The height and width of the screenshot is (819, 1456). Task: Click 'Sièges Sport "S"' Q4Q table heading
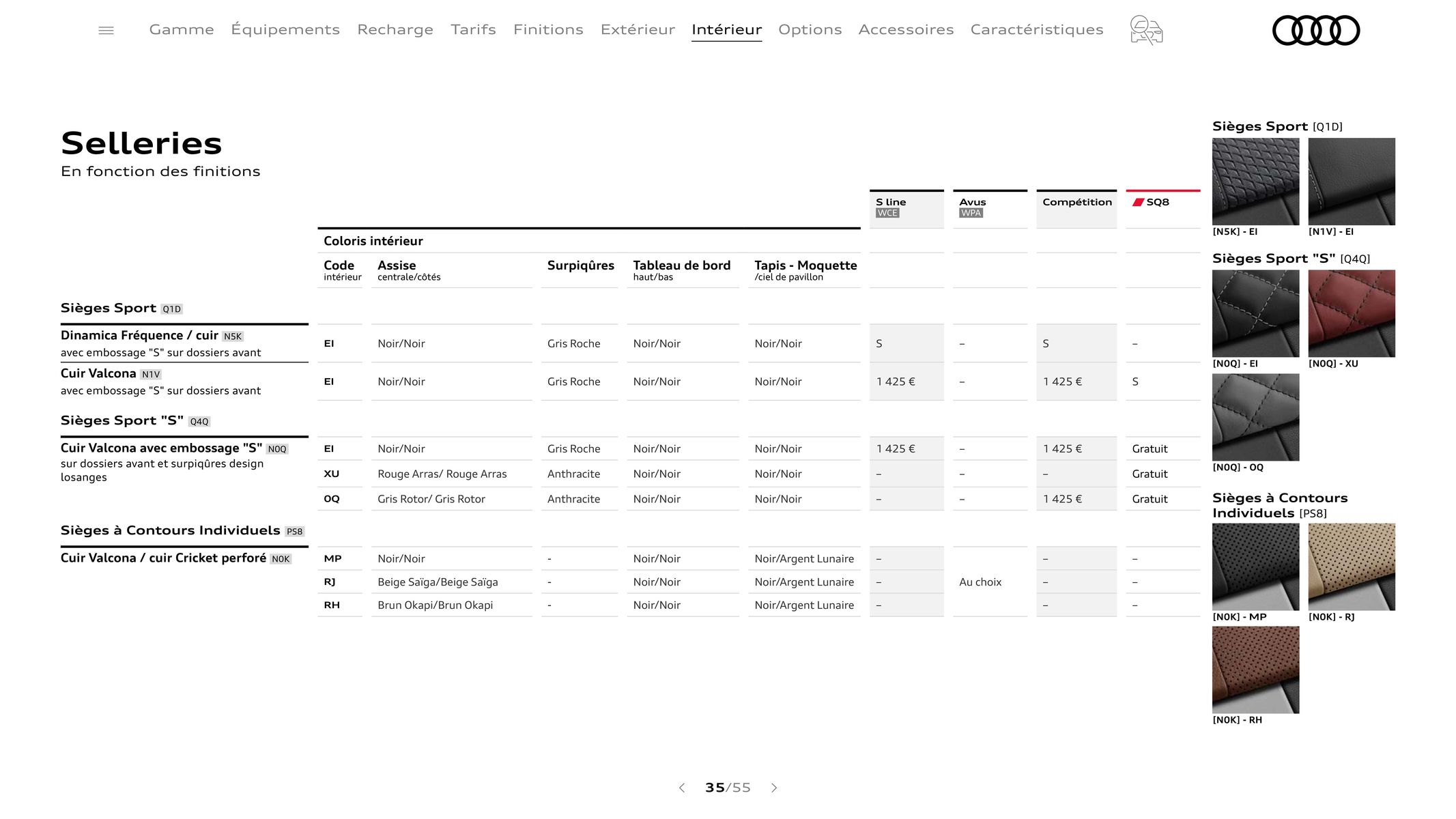tap(122, 420)
